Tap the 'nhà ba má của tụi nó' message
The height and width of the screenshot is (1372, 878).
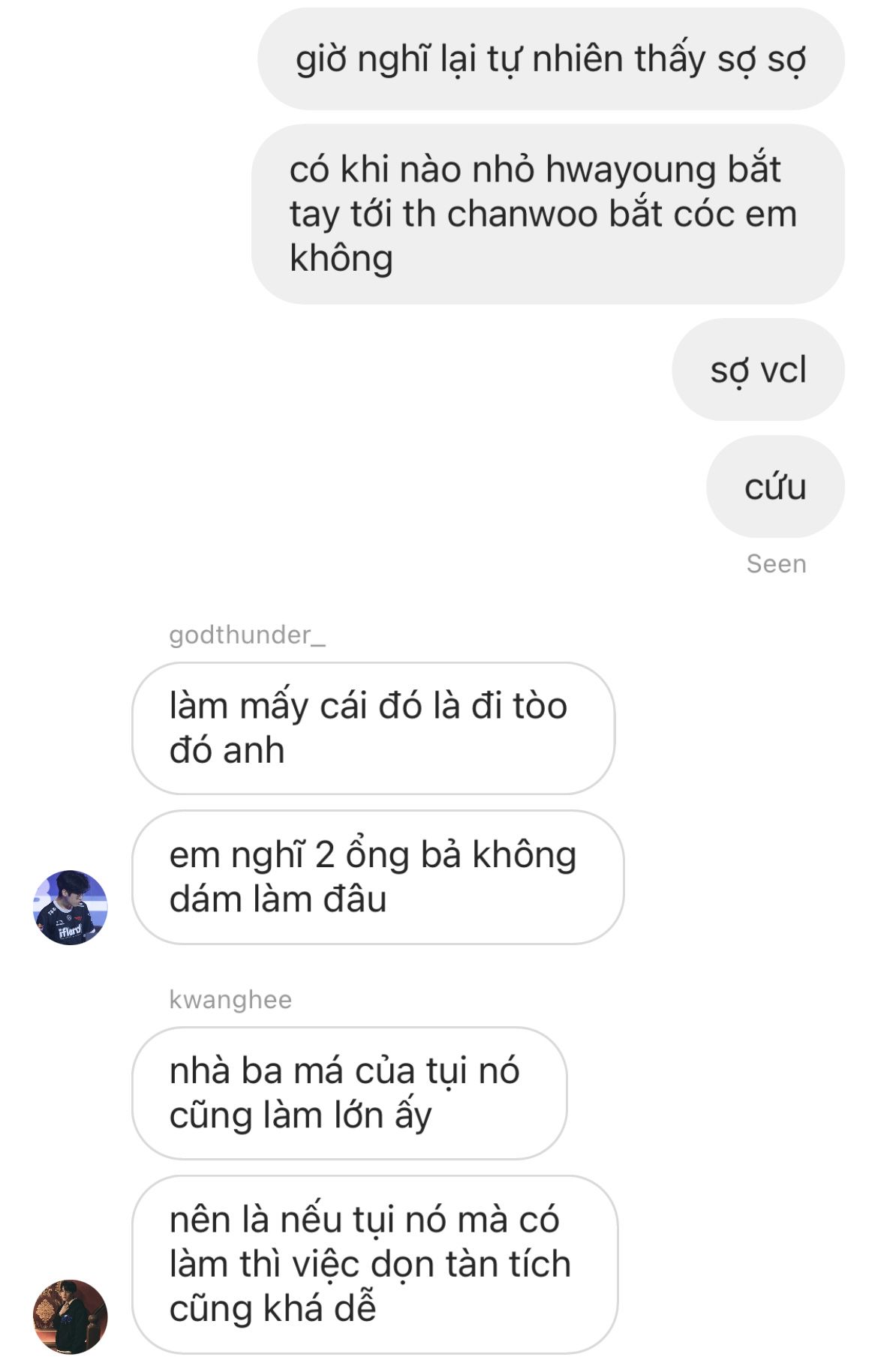coord(349,1093)
